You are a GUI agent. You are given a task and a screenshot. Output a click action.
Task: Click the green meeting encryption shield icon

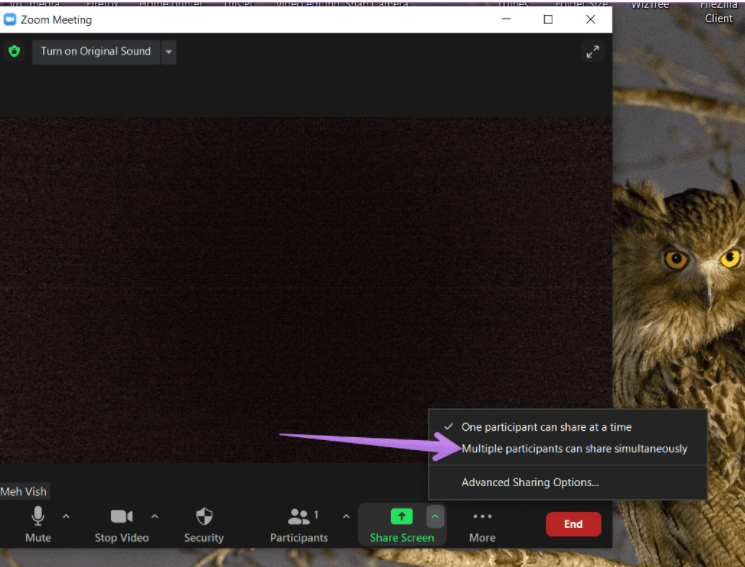[14, 51]
